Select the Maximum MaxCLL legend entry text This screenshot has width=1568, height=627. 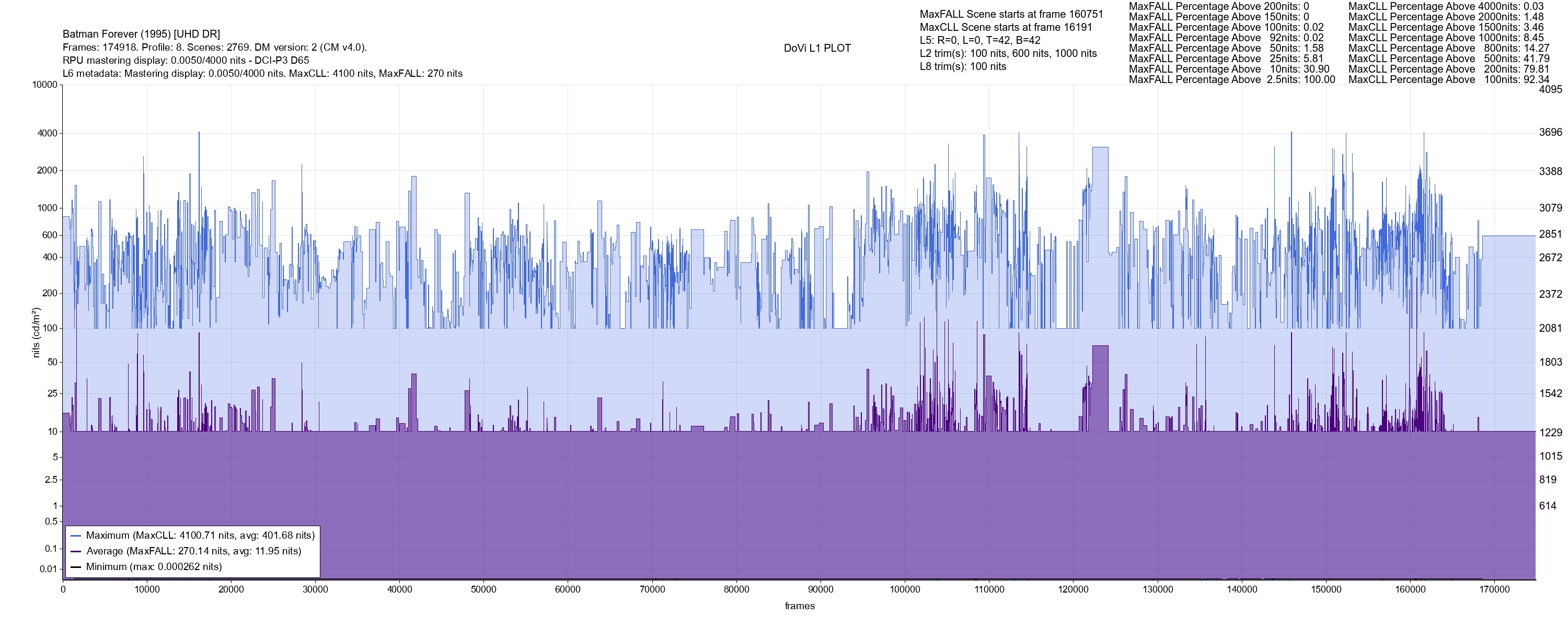coord(200,536)
